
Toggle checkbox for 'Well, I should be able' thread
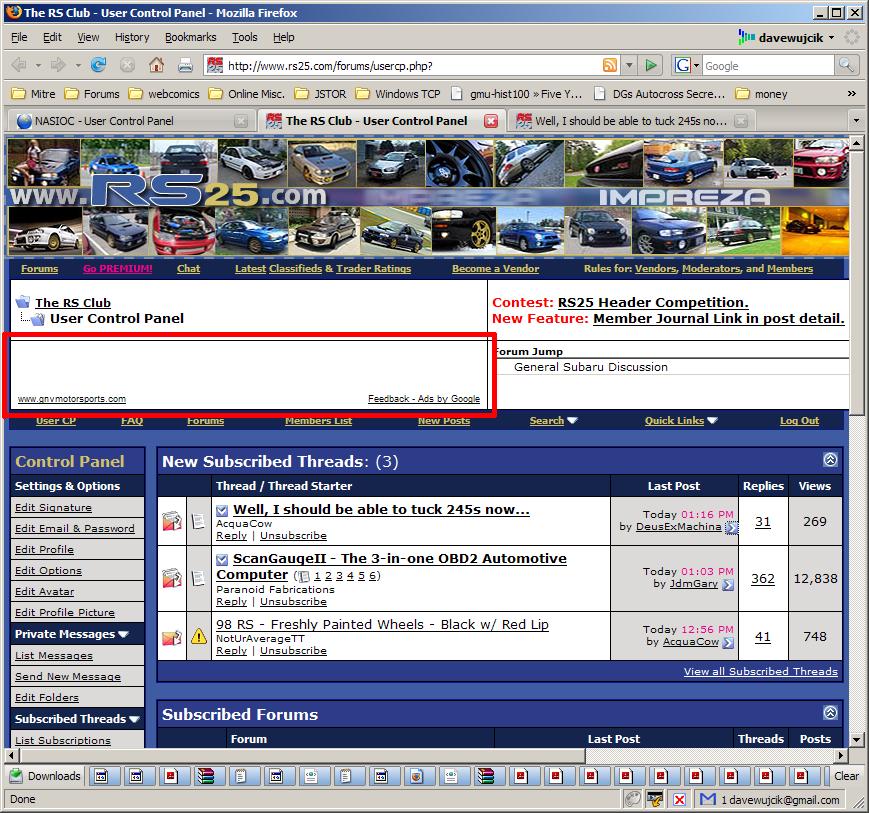222,510
